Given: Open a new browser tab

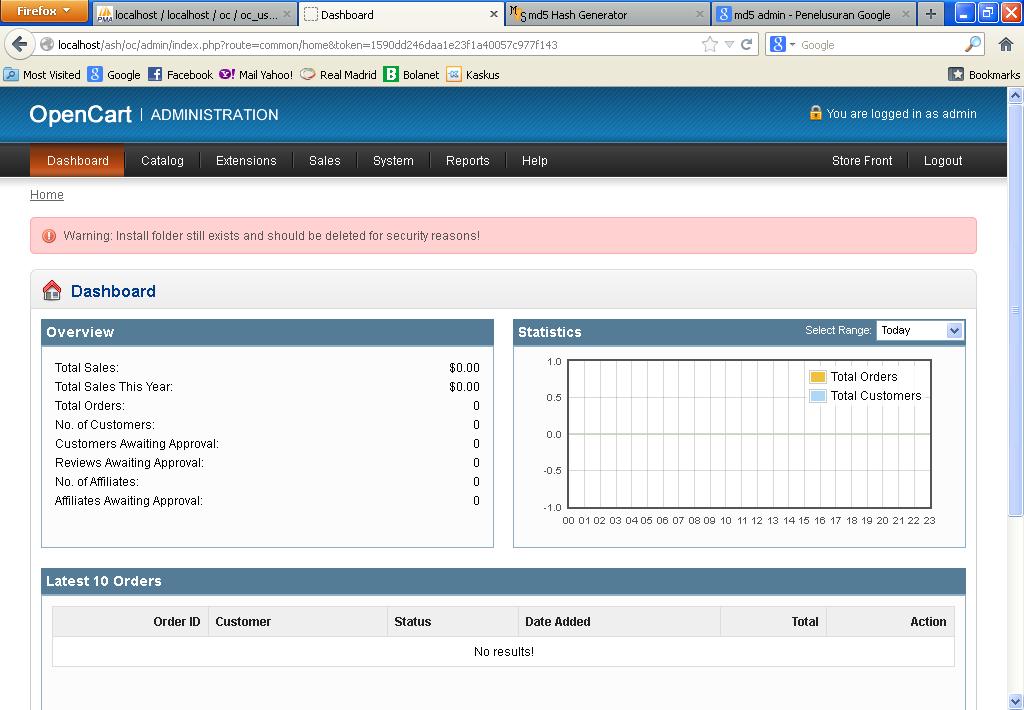Looking at the screenshot, I should [931, 14].
